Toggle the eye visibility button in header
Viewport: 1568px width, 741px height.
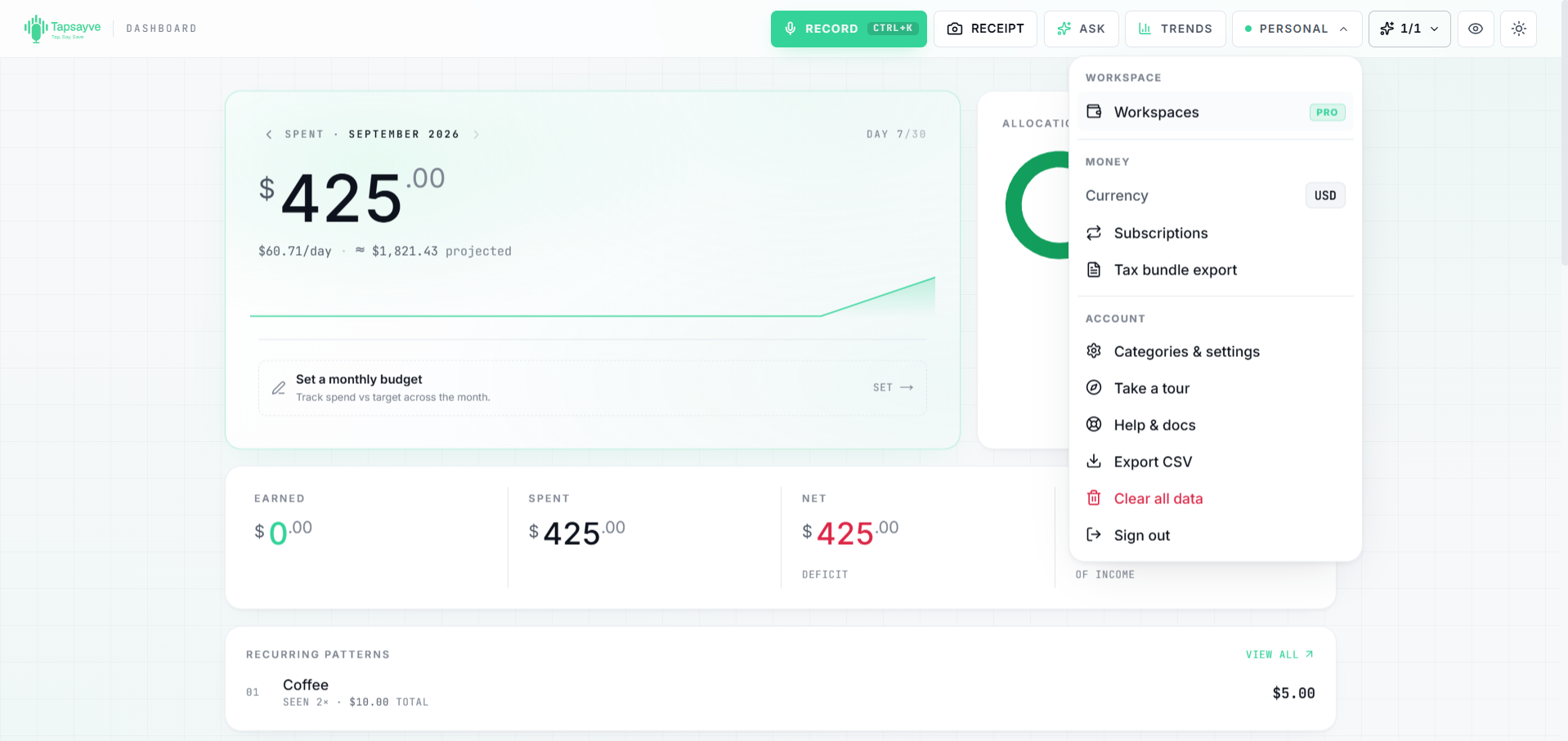click(x=1476, y=29)
